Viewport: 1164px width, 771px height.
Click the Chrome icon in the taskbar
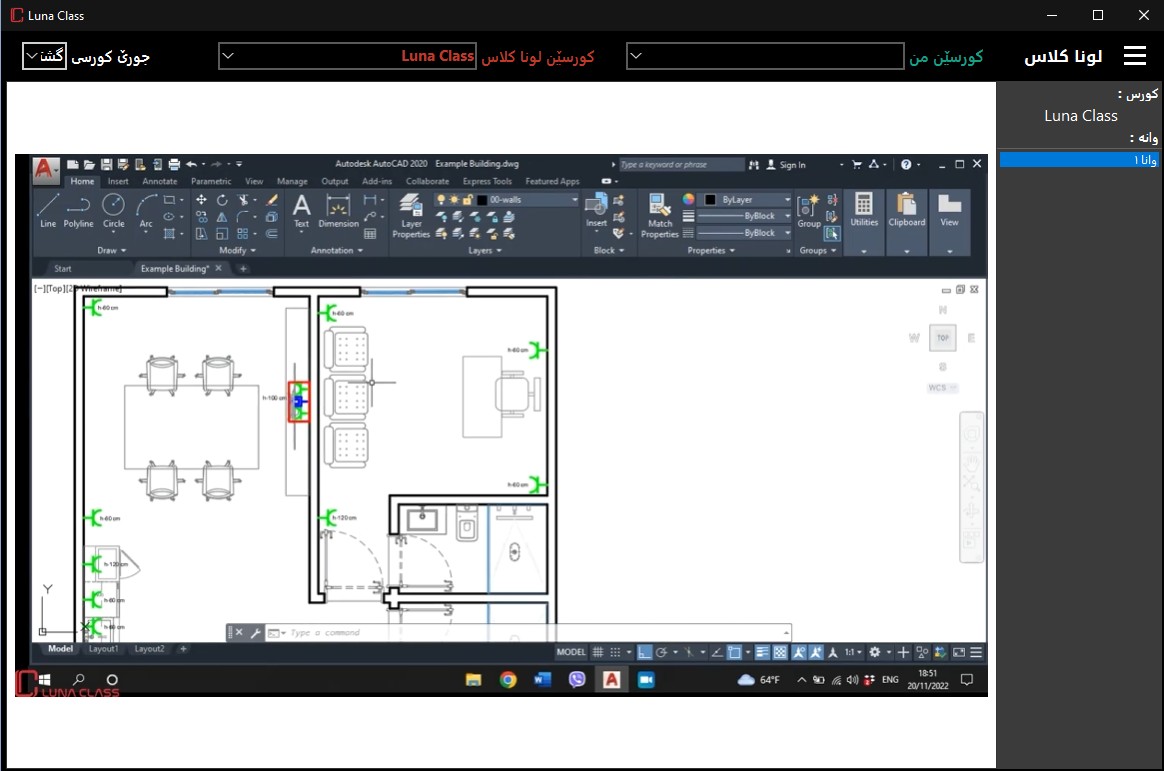[x=508, y=680]
